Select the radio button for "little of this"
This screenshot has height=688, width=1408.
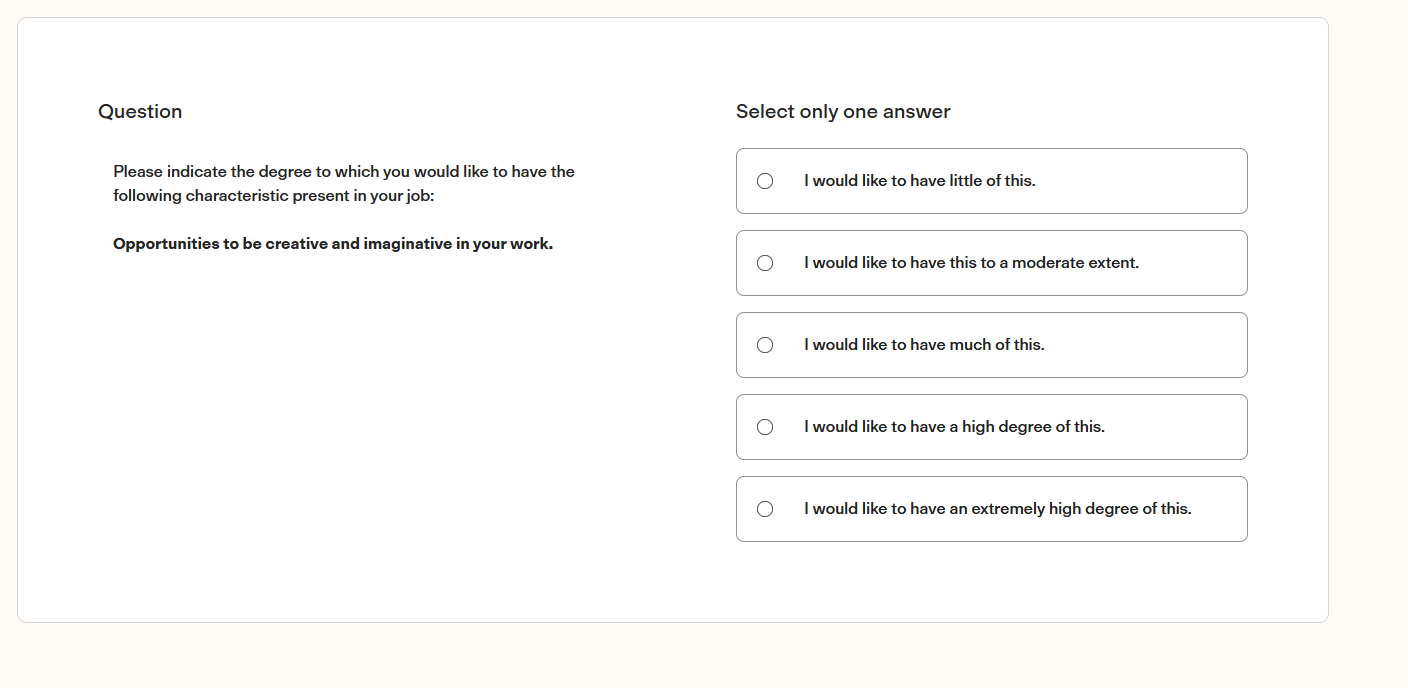click(x=765, y=181)
